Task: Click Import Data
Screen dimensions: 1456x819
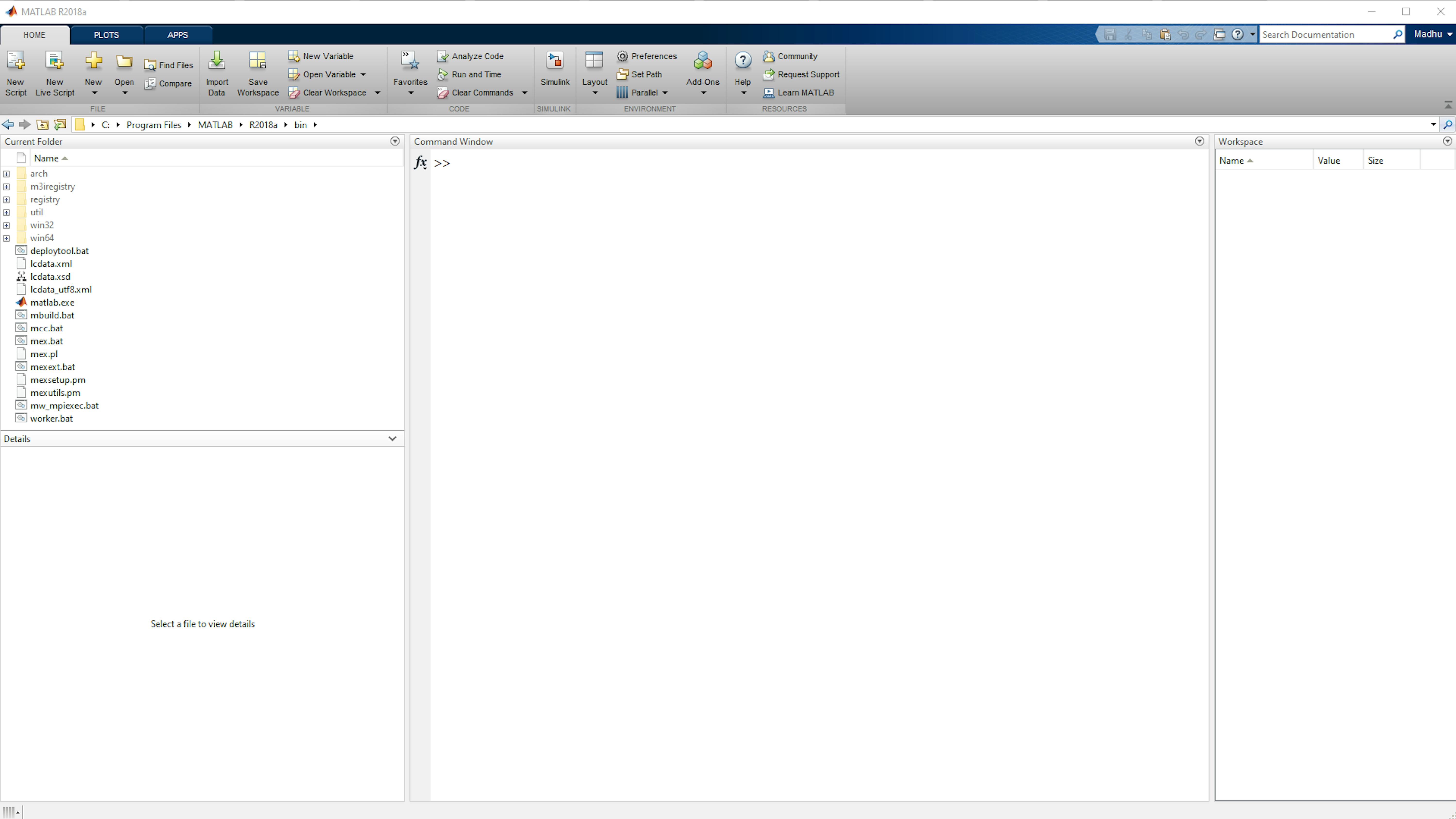Action: point(217,74)
